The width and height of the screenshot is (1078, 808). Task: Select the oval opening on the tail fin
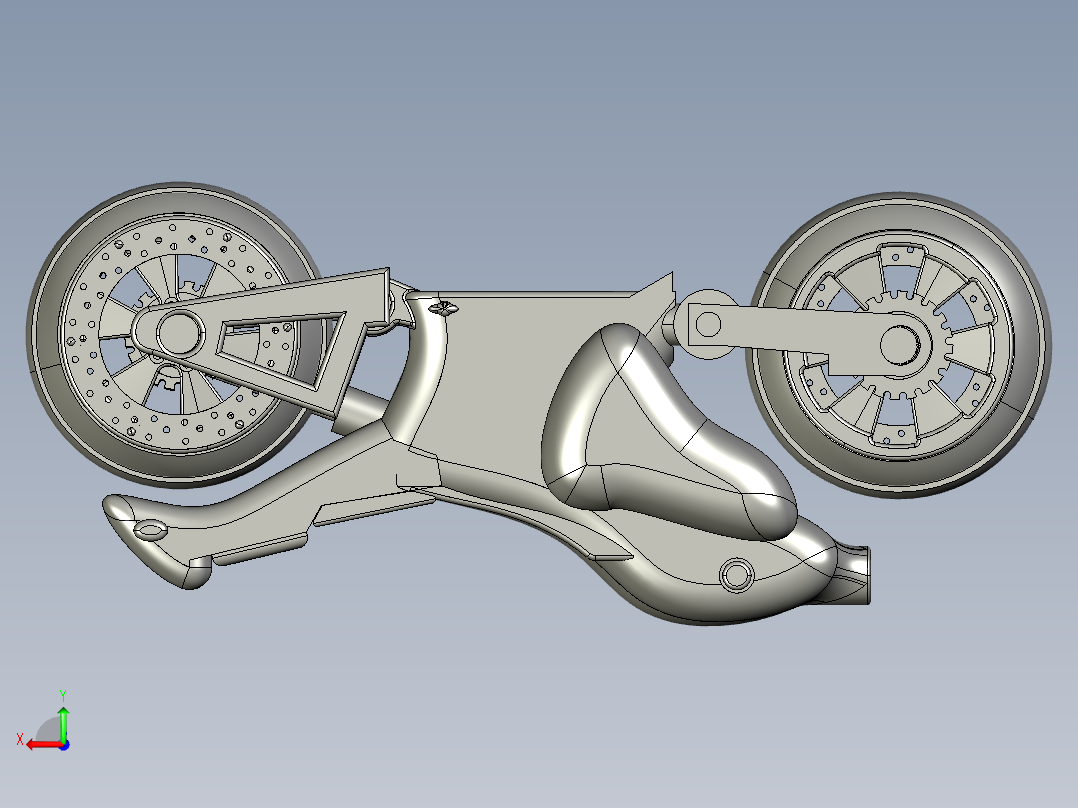click(x=149, y=529)
